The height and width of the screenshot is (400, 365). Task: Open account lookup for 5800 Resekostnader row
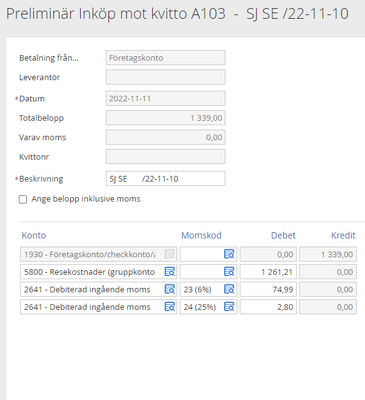coord(170,272)
